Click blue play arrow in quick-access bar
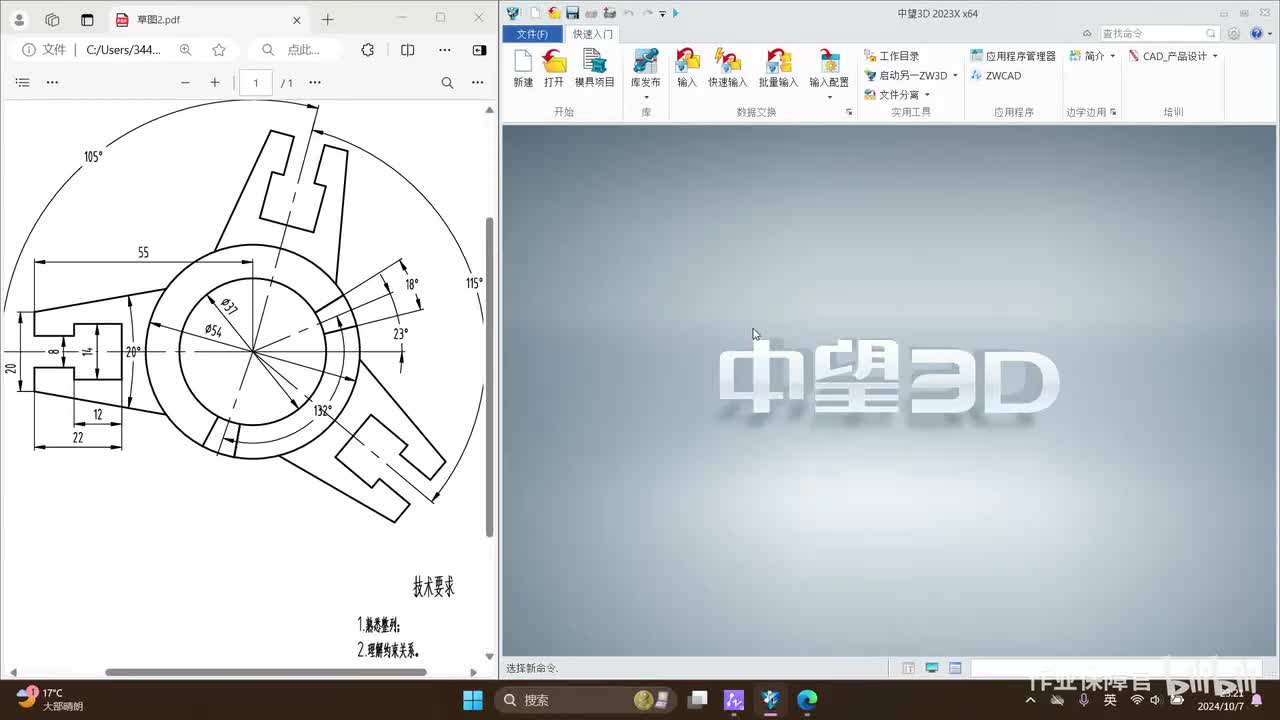This screenshot has height=720, width=1280. pos(676,13)
